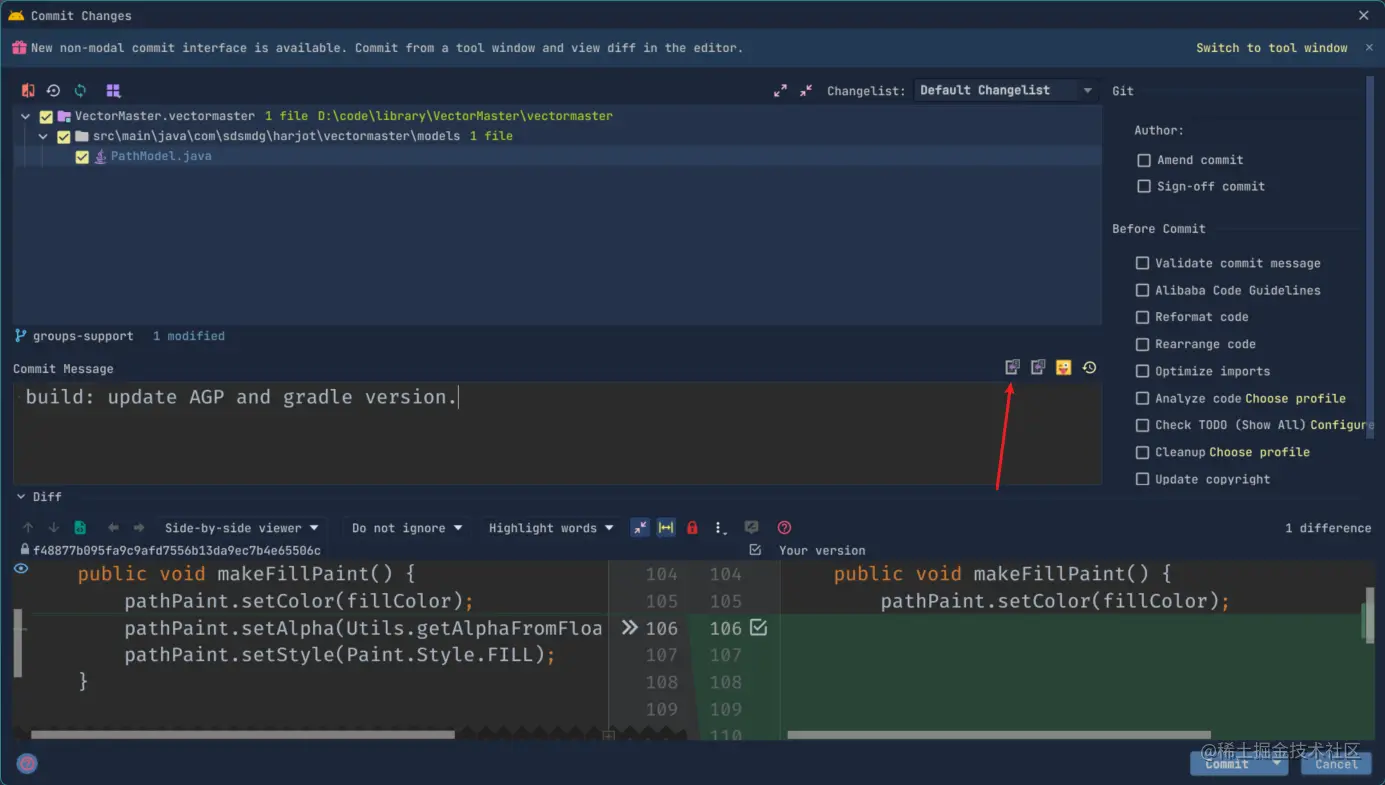Click the eye icon in the left diff gutter
This screenshot has width=1385, height=785.
[20, 568]
